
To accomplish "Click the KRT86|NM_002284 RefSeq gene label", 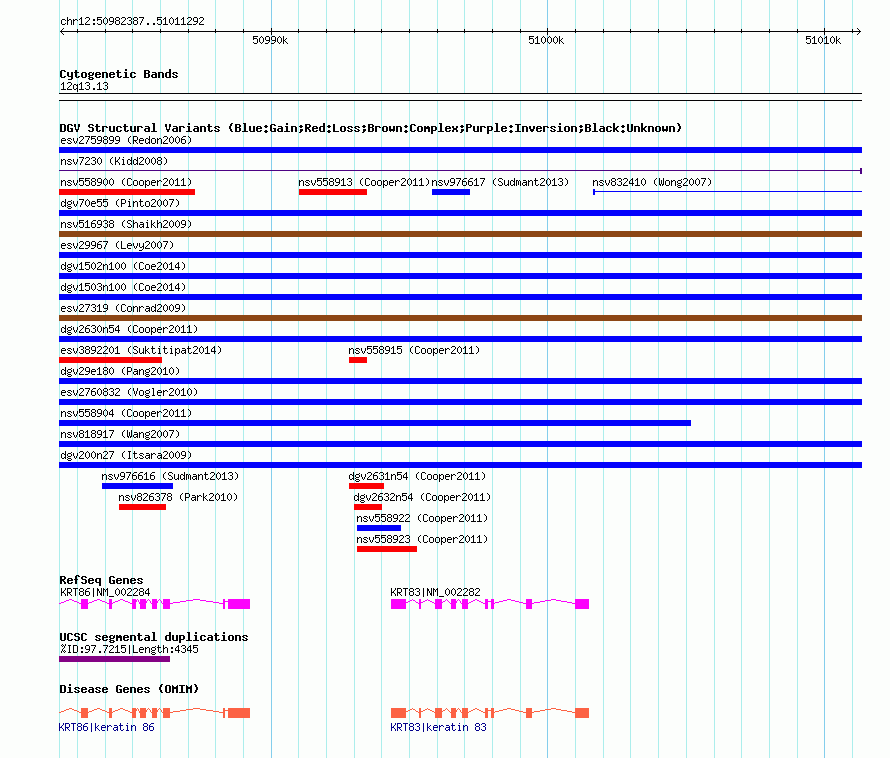I will point(105,592).
